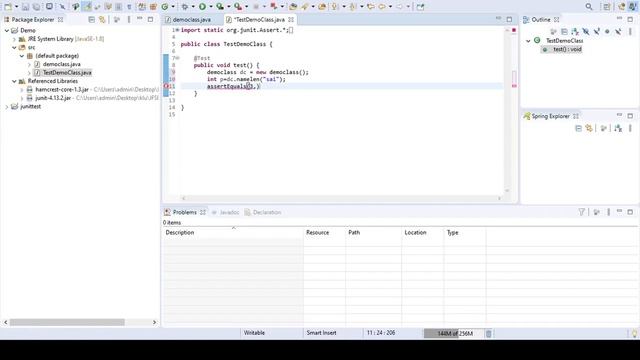Collapse TestDemoClass in Outline
The width and height of the screenshot is (640, 360).
[528, 41]
